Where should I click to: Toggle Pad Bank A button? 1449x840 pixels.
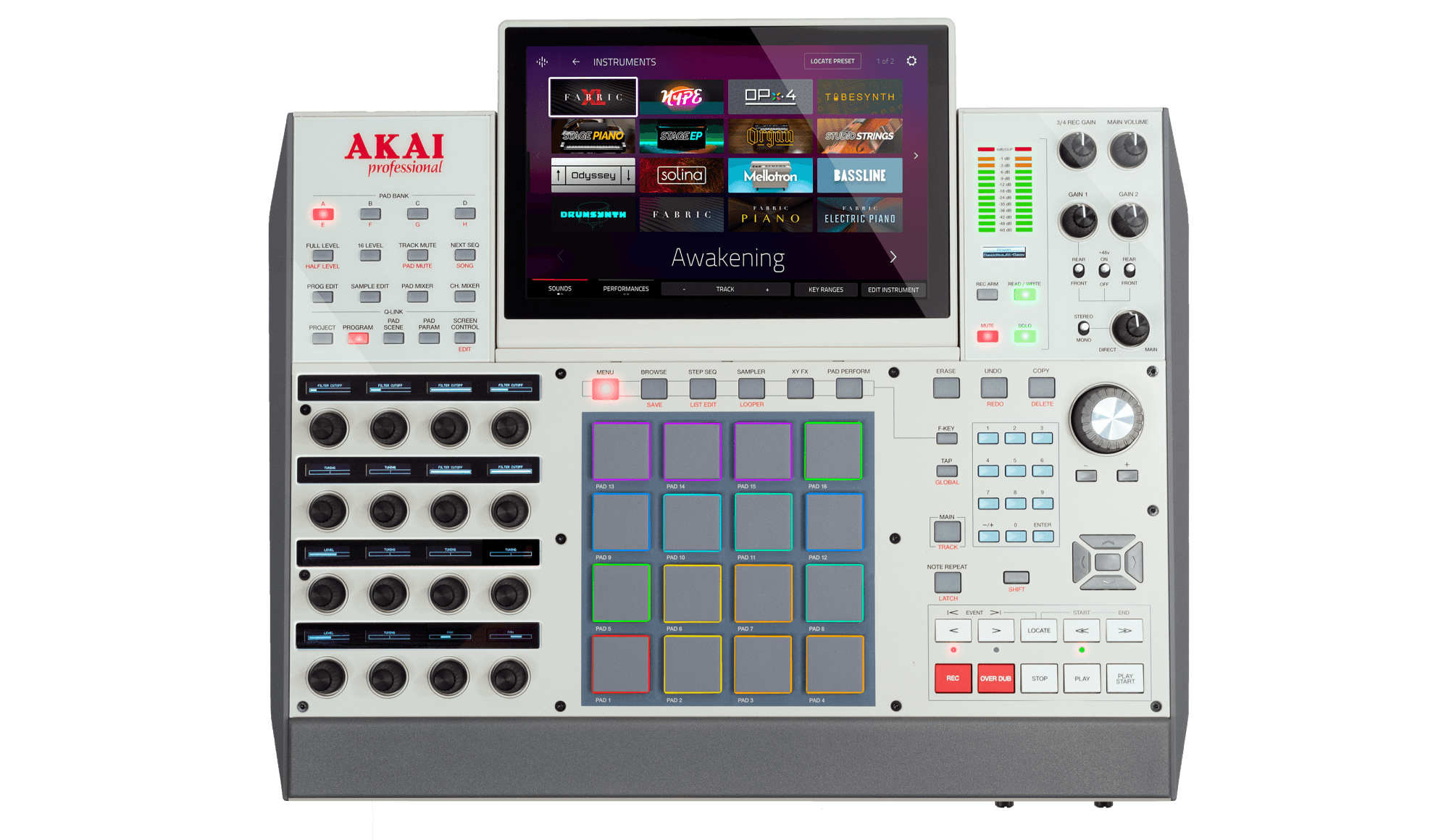tap(323, 214)
